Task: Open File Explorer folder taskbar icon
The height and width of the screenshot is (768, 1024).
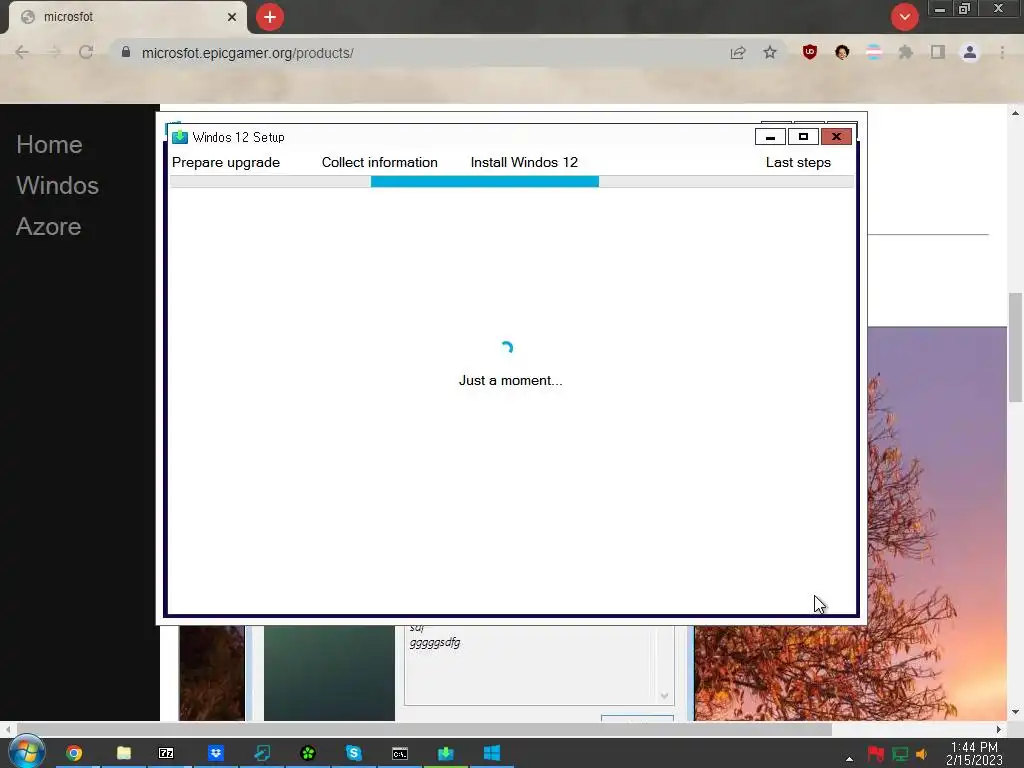Action: 123,753
